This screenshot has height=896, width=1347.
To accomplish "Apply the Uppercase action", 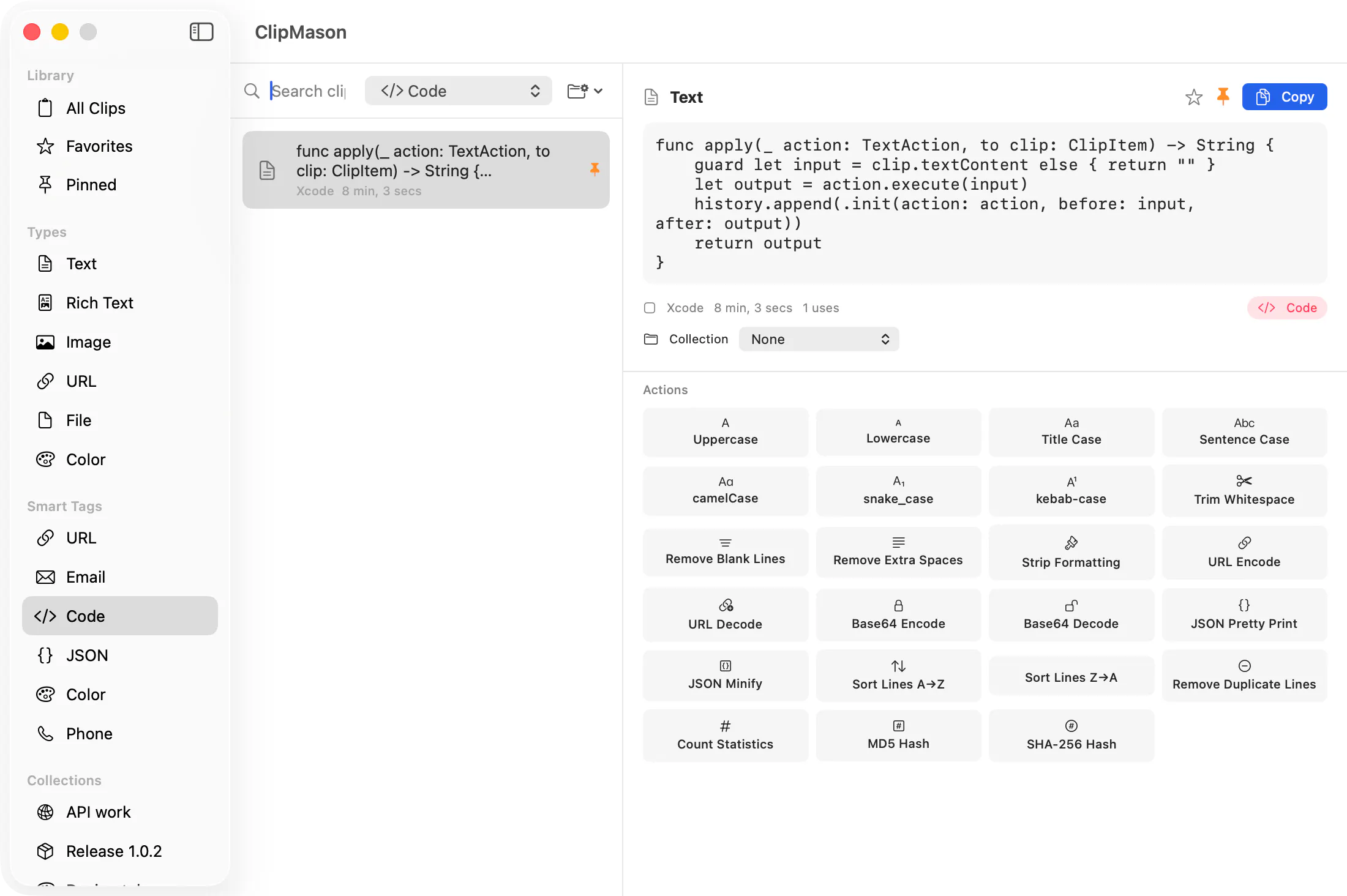I will [x=726, y=432].
